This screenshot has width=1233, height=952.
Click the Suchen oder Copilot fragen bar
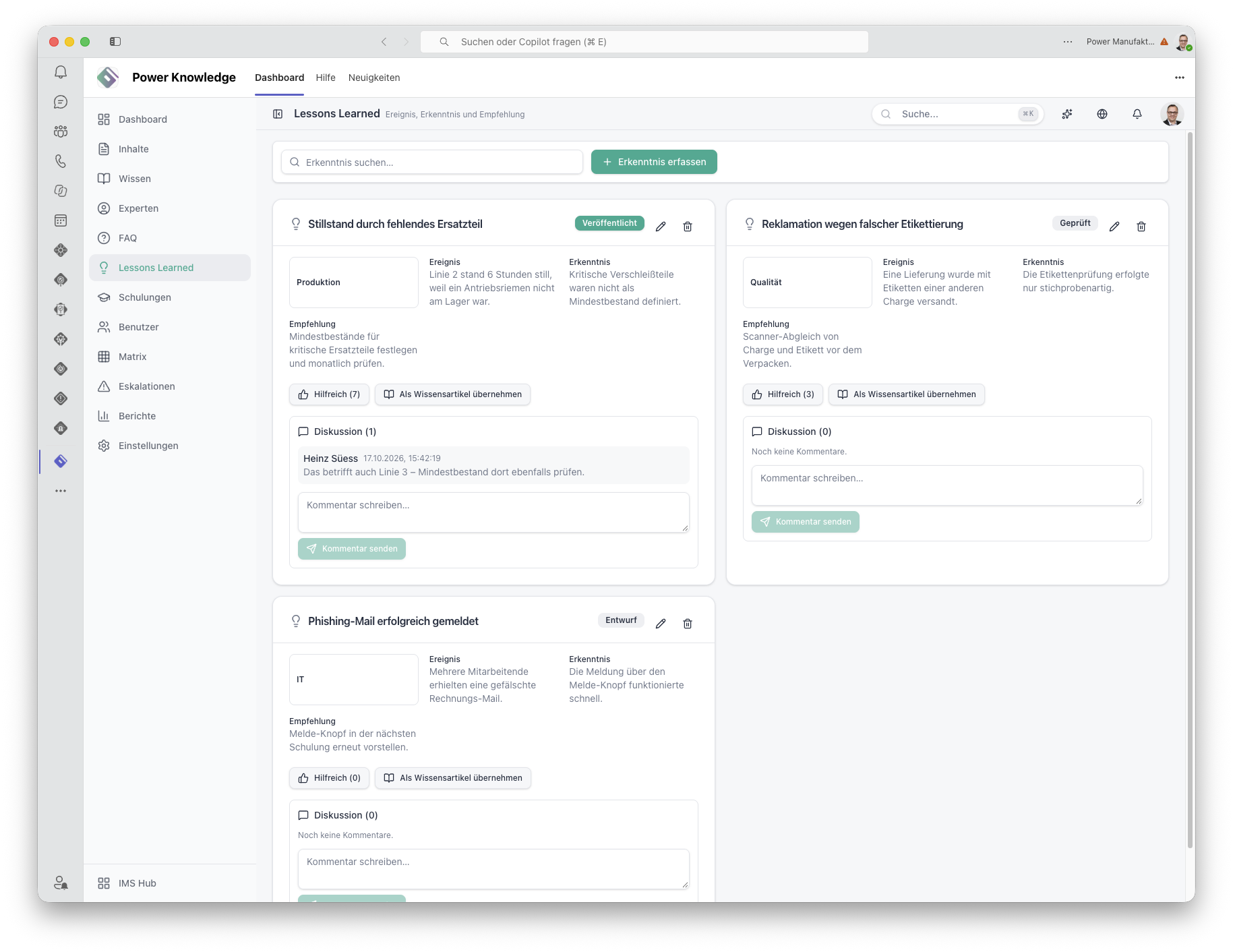coord(644,42)
